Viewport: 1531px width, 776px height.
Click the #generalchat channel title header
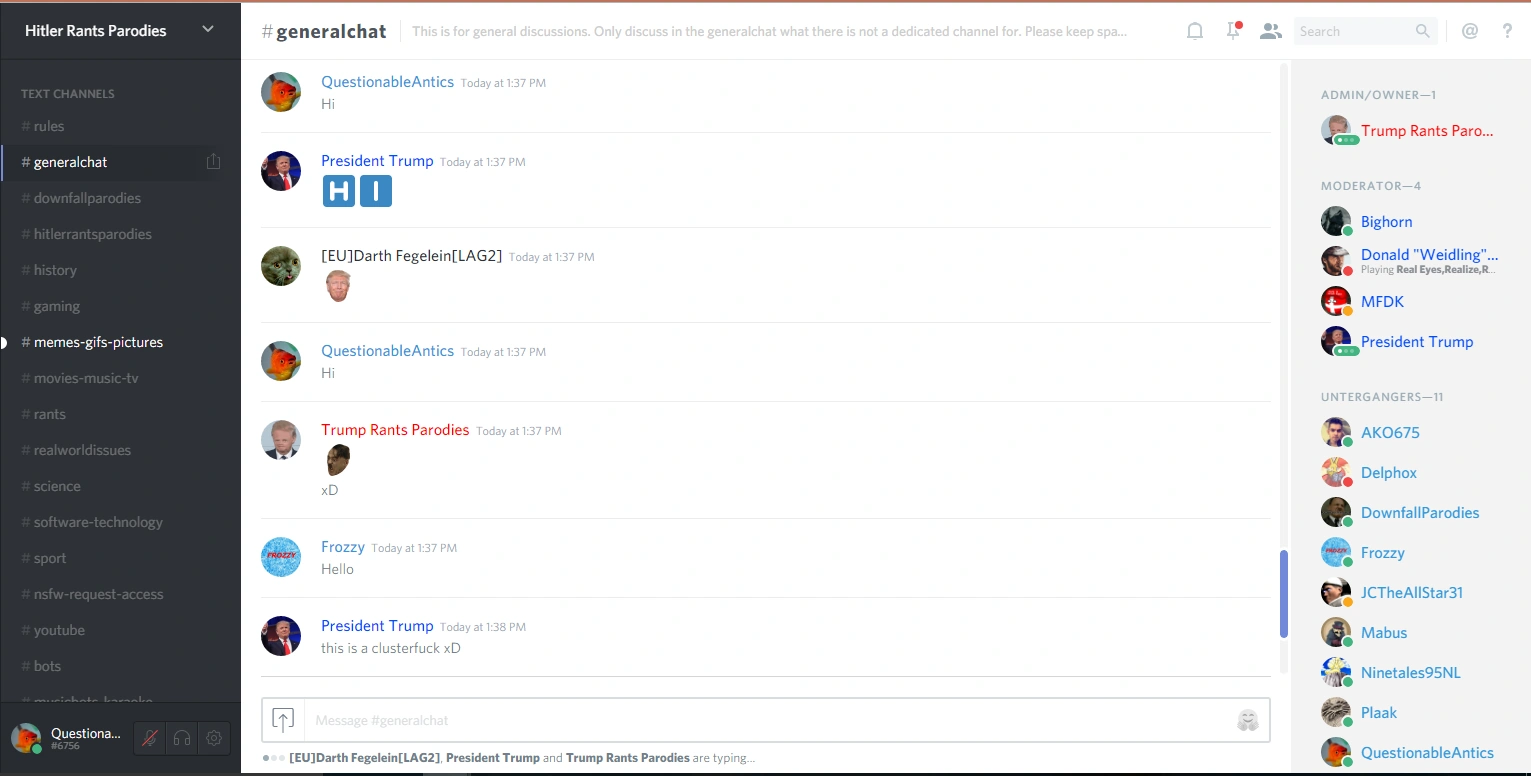pos(324,31)
